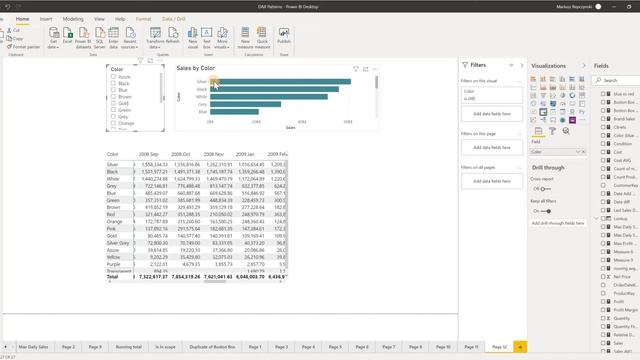The width and height of the screenshot is (640, 360).
Task: Check the Azure box in Color slicer
Action: point(113,76)
